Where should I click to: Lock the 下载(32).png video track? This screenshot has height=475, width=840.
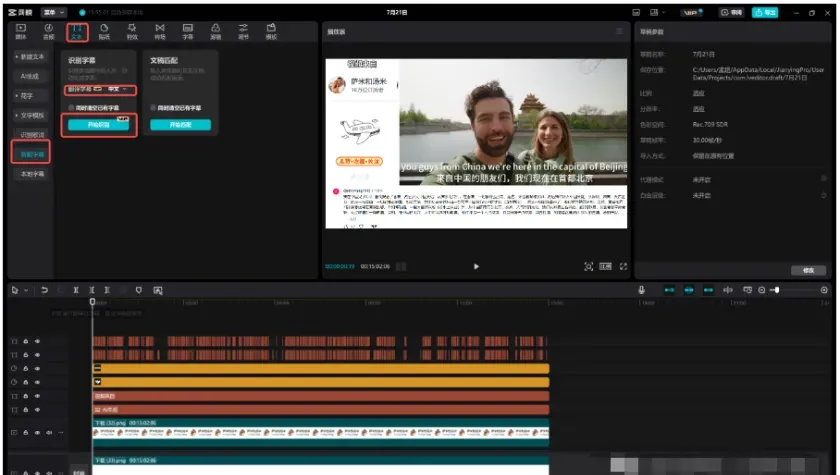pos(25,433)
